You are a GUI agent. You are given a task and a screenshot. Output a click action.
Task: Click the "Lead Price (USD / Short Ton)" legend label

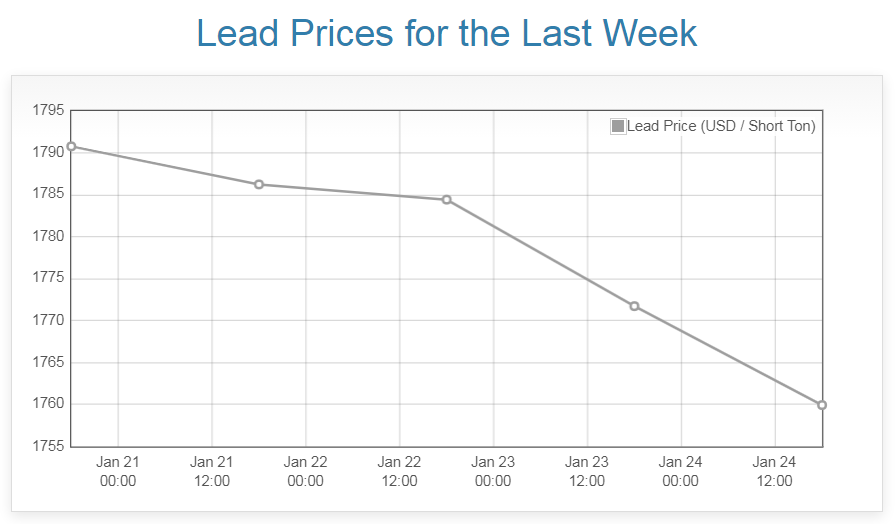coord(721,126)
